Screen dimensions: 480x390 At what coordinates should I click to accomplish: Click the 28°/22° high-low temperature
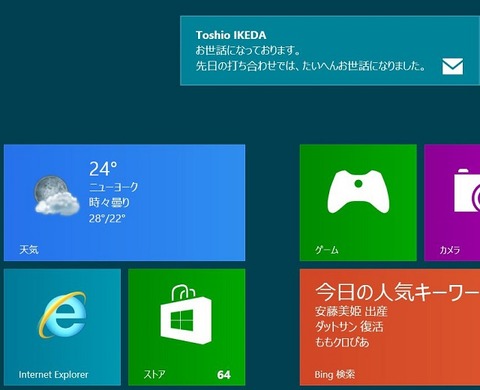(x=107, y=219)
